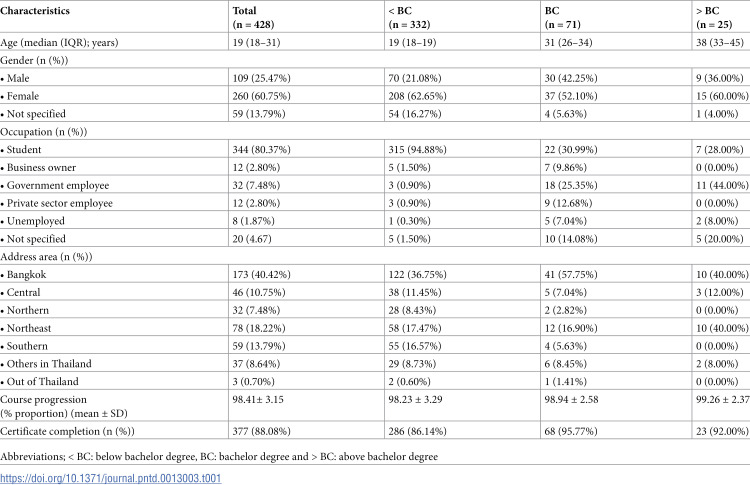Select the Out of Thailand row label

click(x=39, y=382)
